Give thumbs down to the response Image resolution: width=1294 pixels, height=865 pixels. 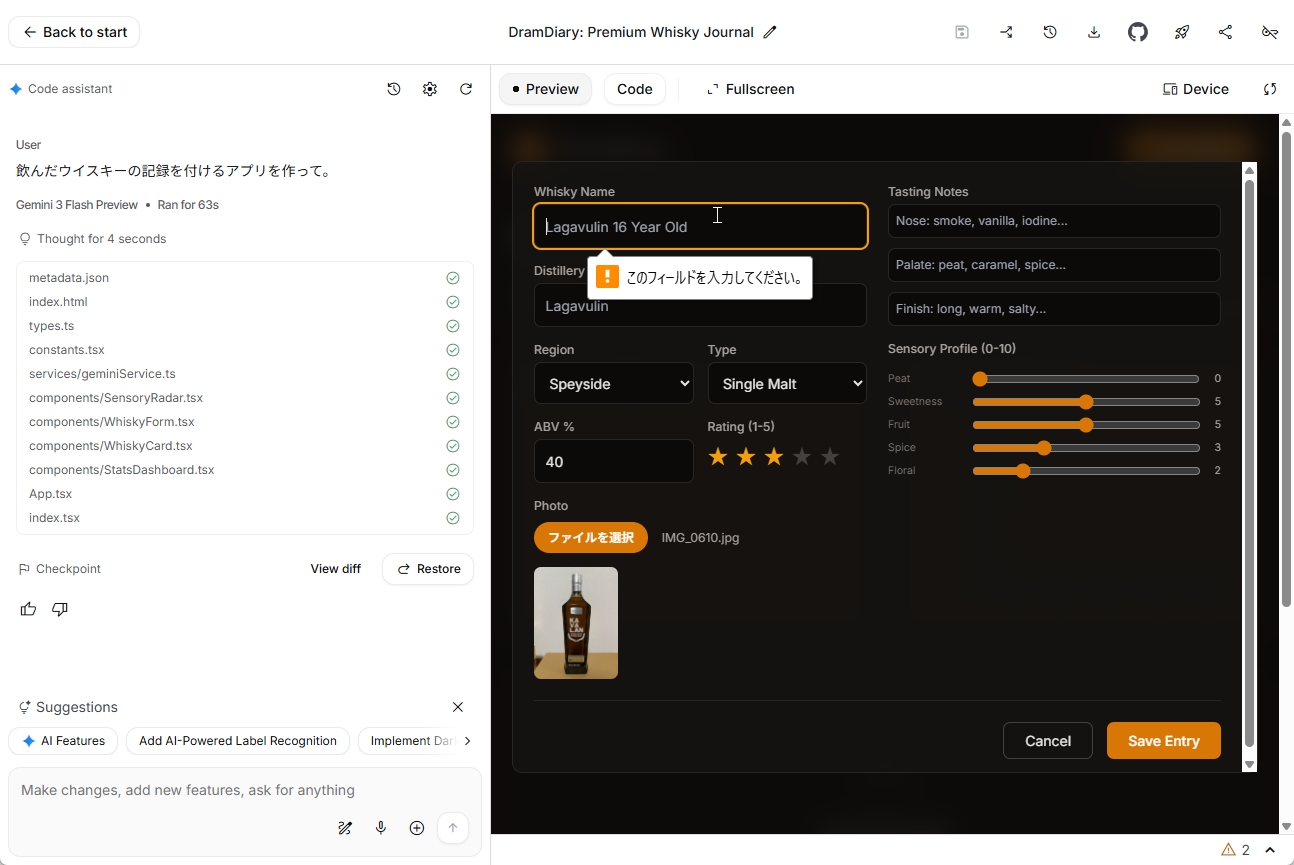pos(60,609)
